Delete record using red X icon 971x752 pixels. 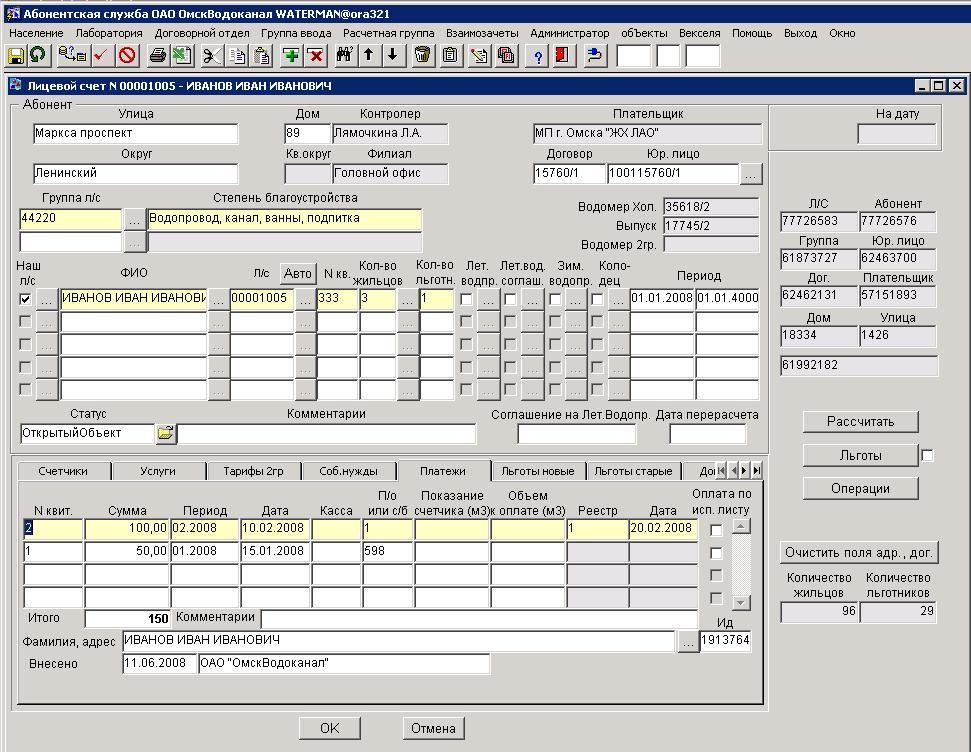point(315,55)
